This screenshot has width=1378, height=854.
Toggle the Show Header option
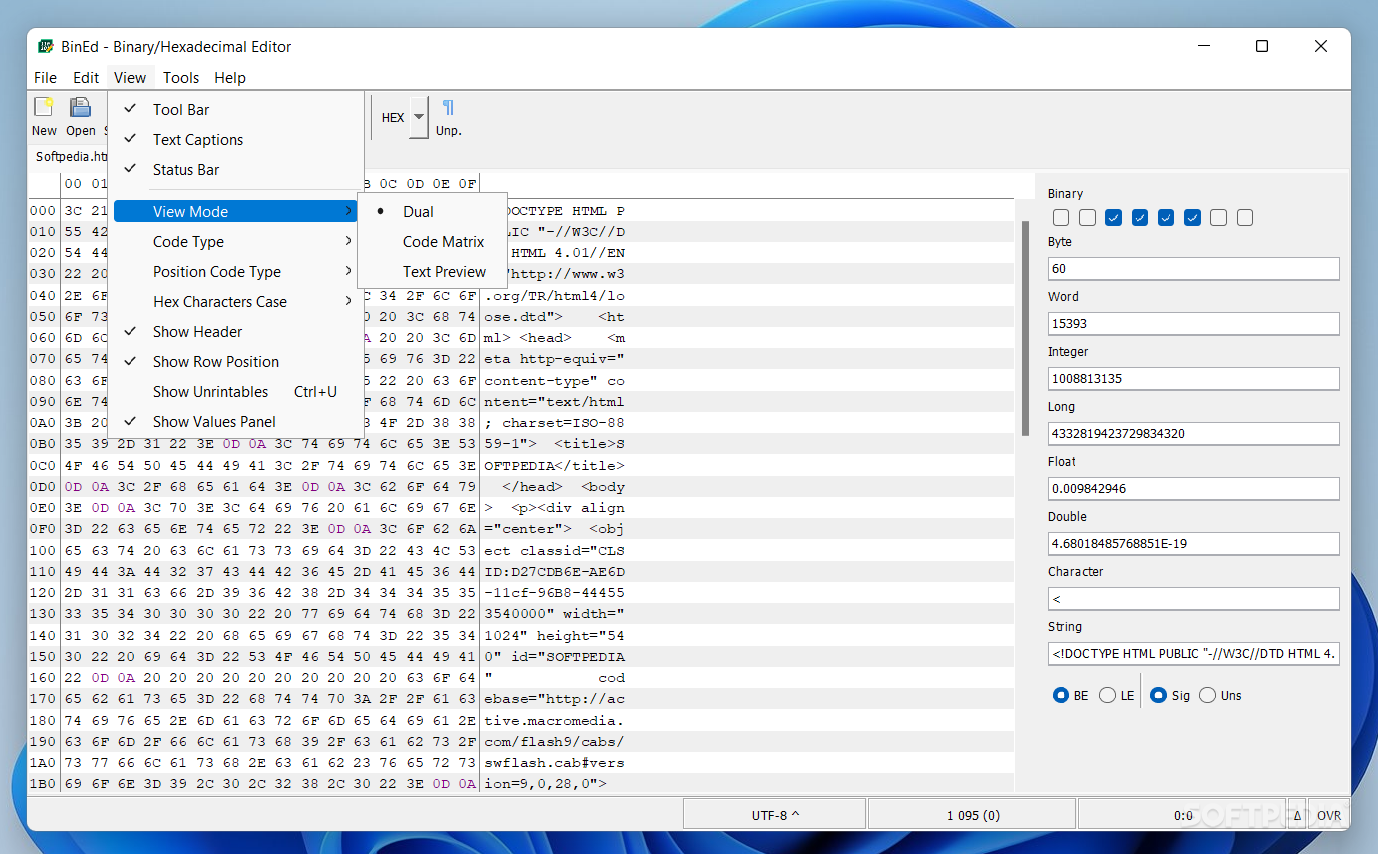click(x=236, y=332)
